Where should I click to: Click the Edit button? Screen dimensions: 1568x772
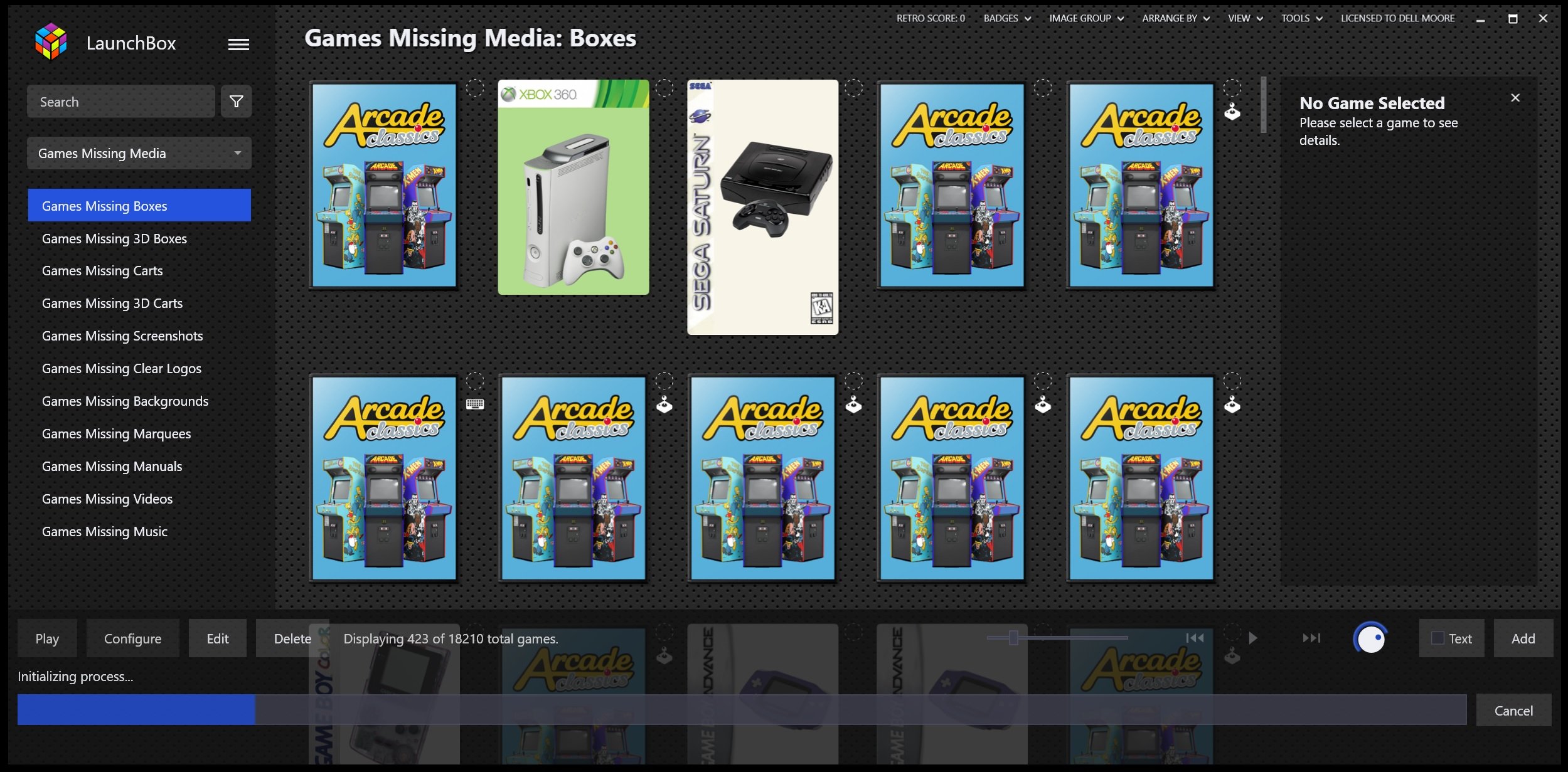click(x=218, y=638)
